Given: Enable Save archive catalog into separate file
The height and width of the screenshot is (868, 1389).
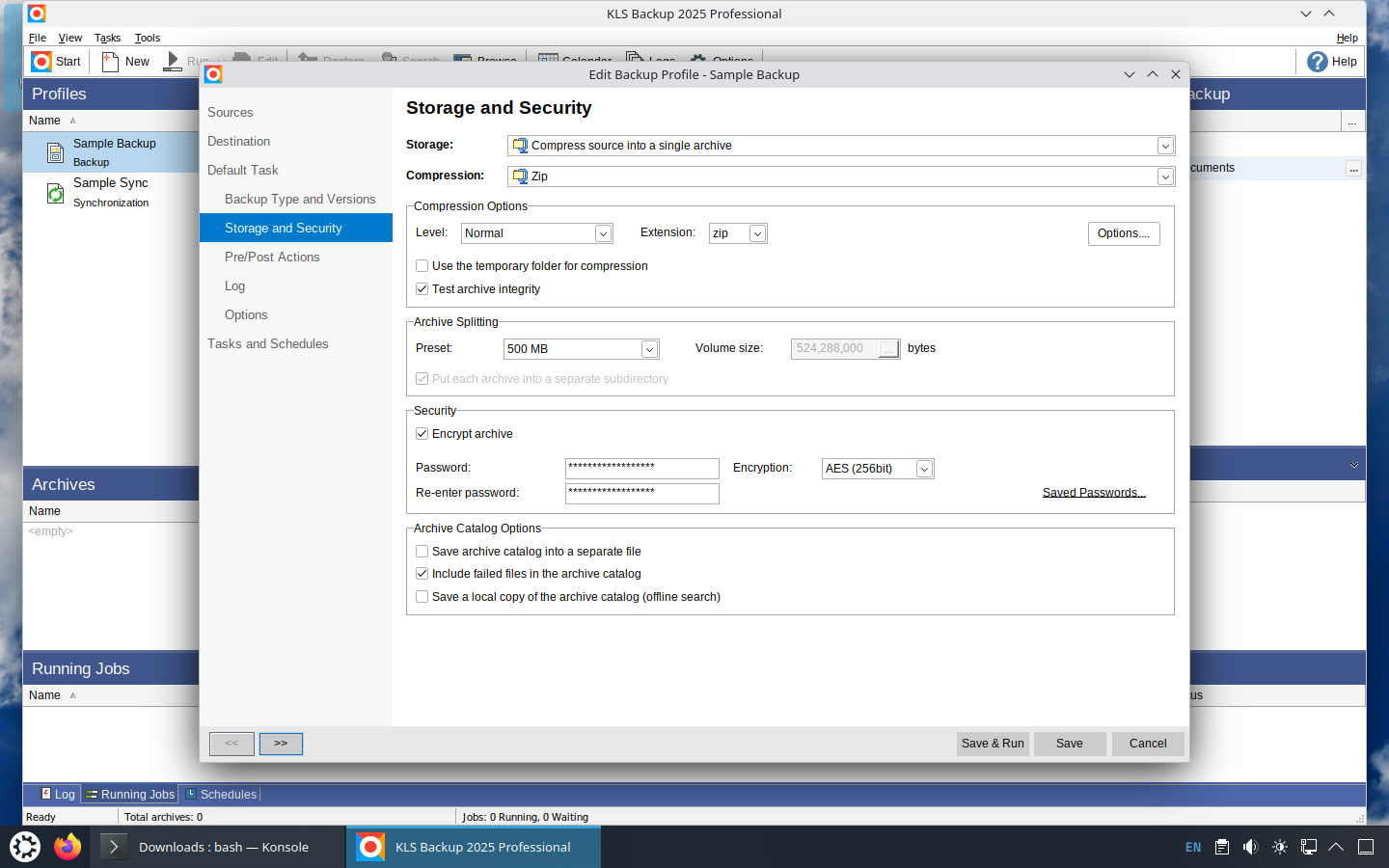Looking at the screenshot, I should 422,552.
